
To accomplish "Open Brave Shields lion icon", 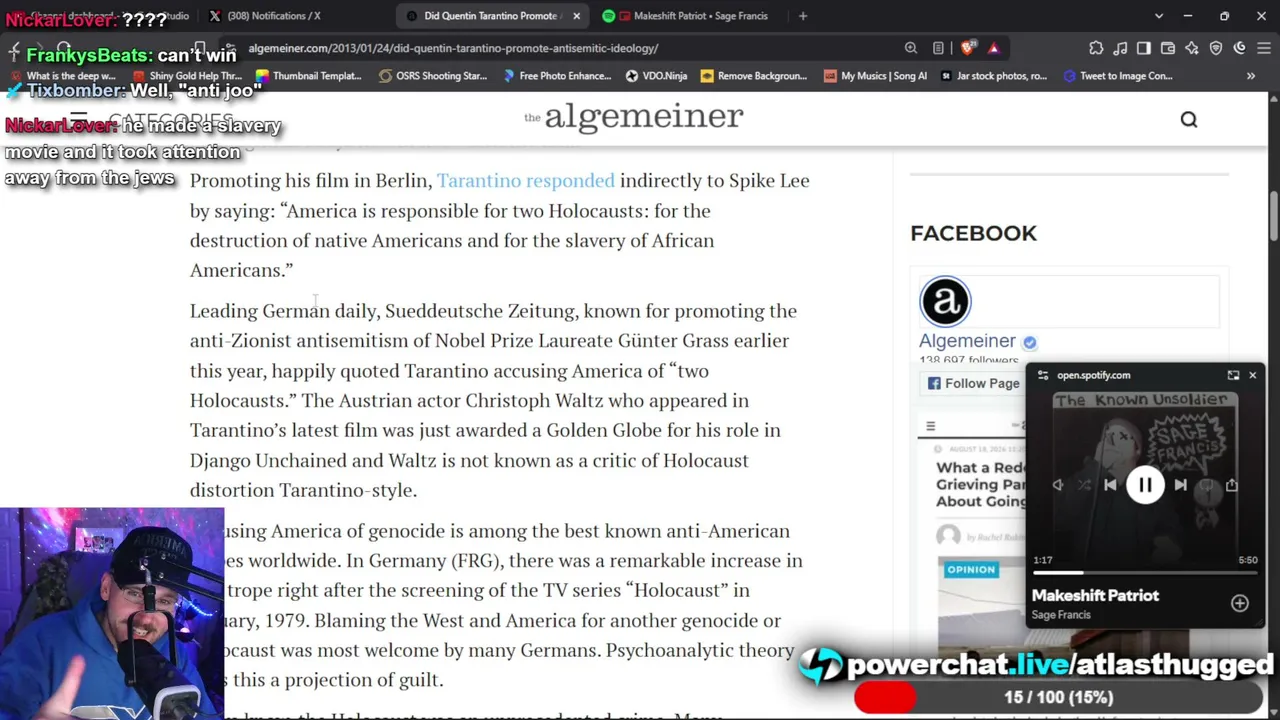I will tap(967, 48).
